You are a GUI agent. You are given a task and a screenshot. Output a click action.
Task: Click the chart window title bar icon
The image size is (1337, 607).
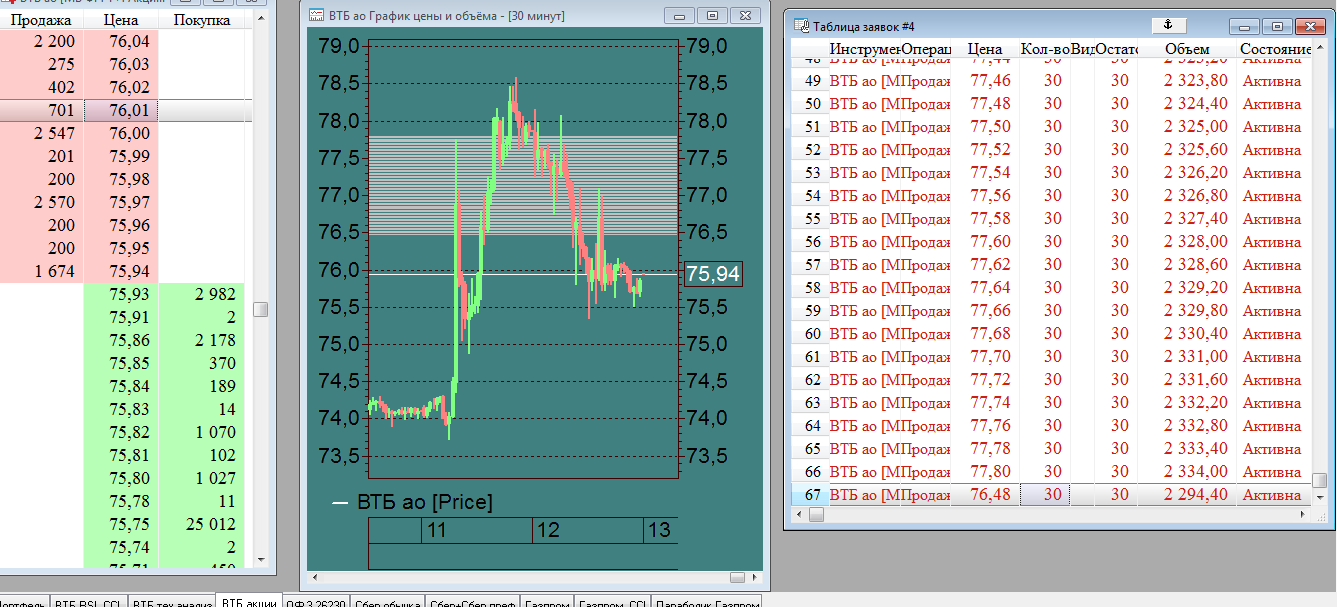click(315, 16)
